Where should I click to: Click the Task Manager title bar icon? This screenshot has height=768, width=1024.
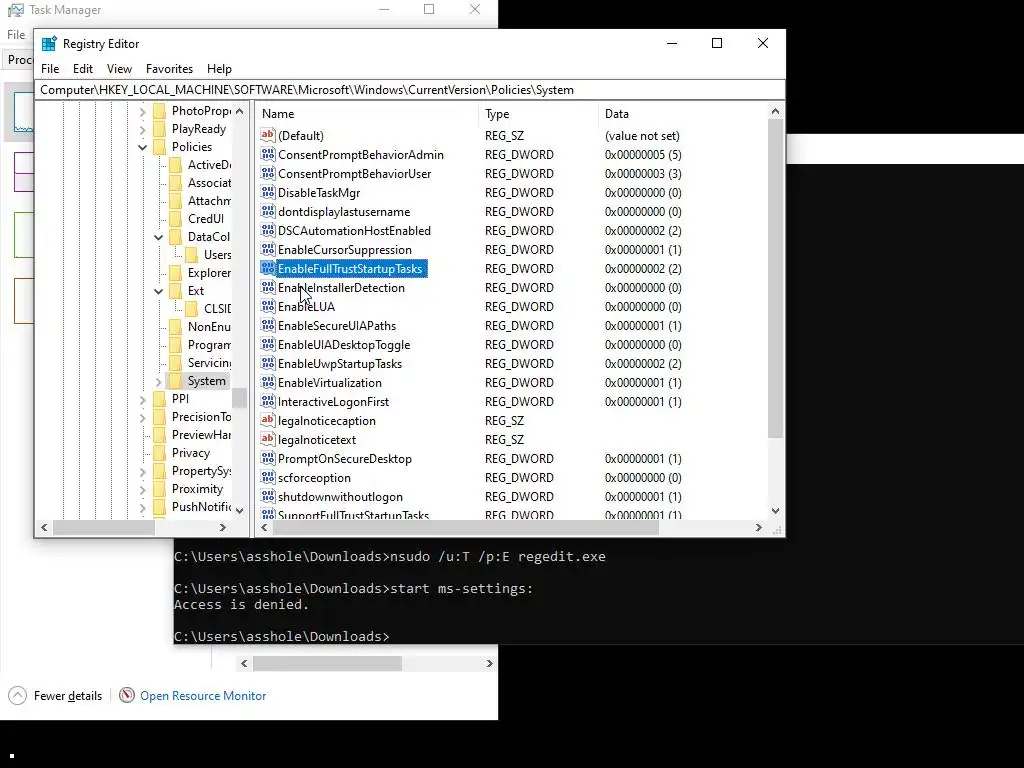tap(16, 10)
